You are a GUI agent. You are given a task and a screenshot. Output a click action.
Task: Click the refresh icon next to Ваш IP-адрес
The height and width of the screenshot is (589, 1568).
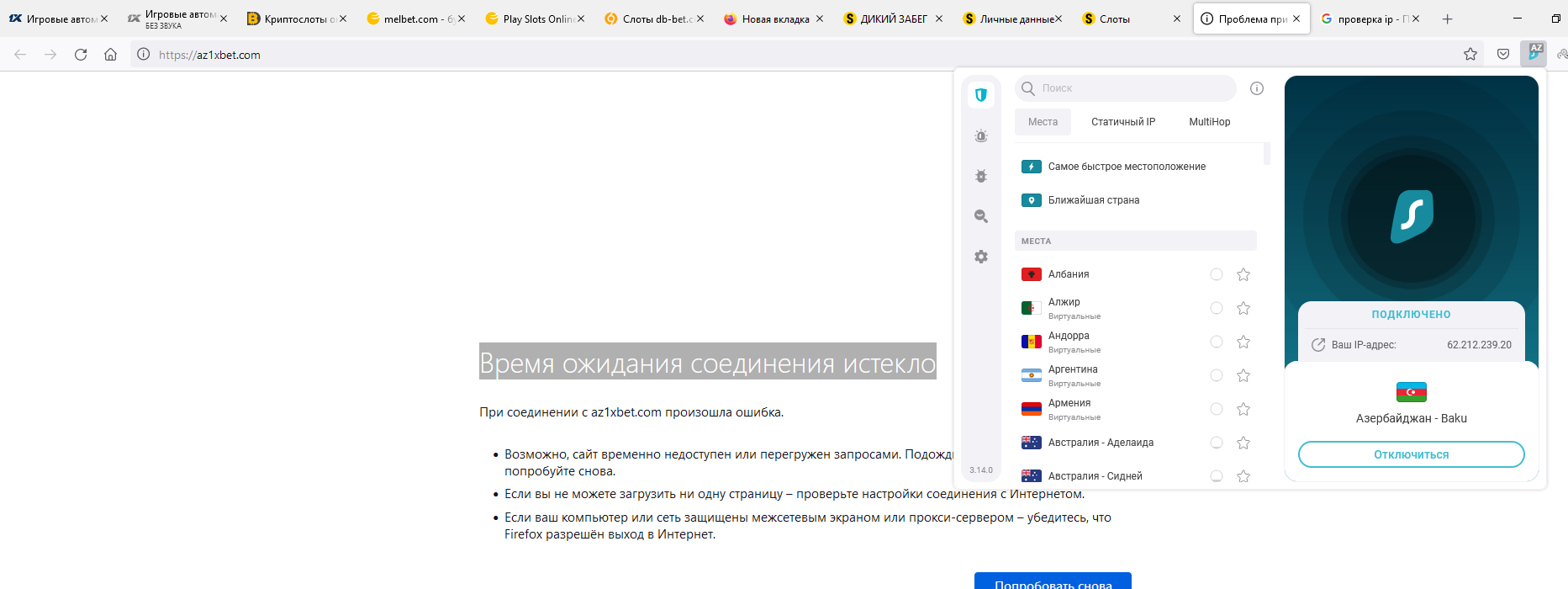[1318, 345]
